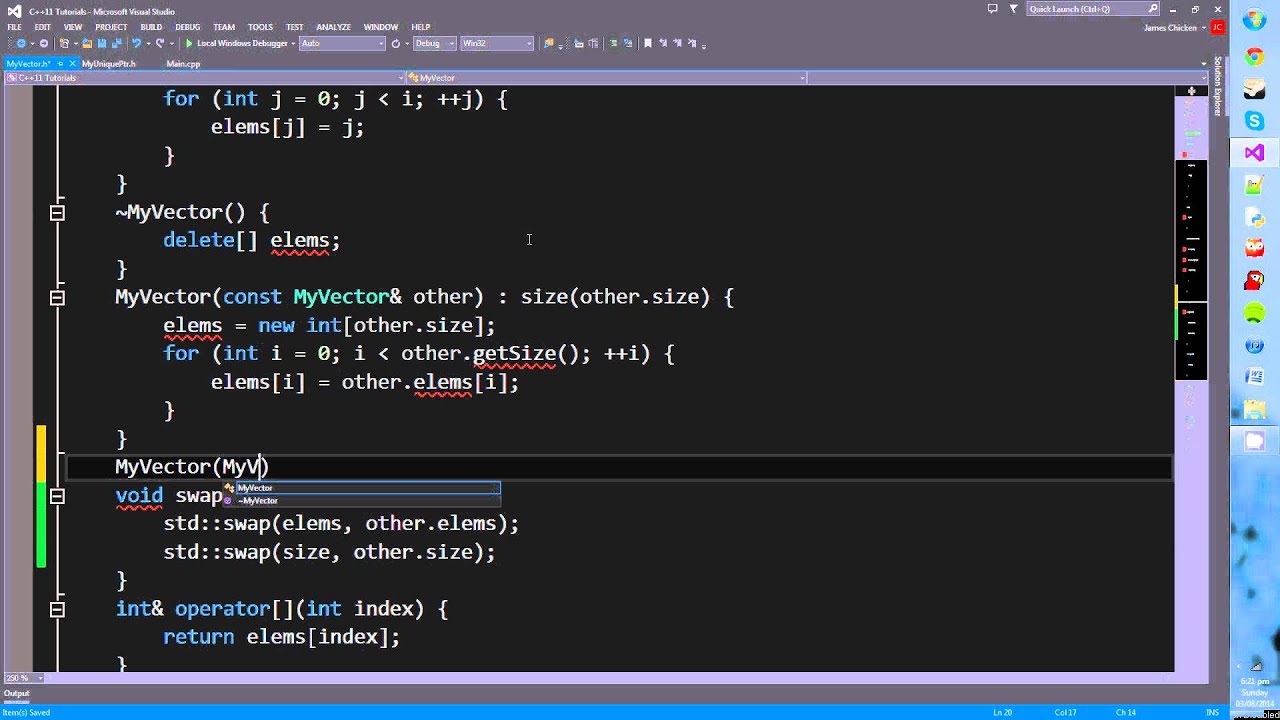Click the bookmark toggle icon in toolbar
The height and width of the screenshot is (720, 1280).
(648, 43)
